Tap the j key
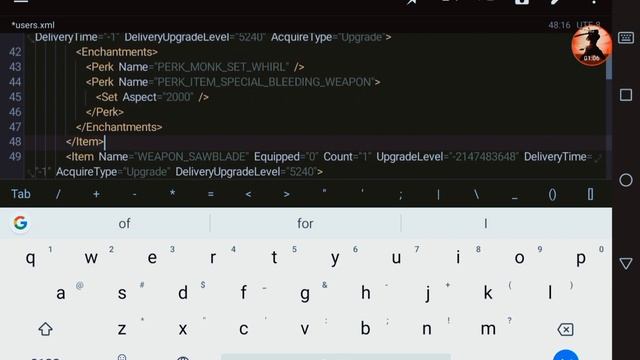 [427, 293]
